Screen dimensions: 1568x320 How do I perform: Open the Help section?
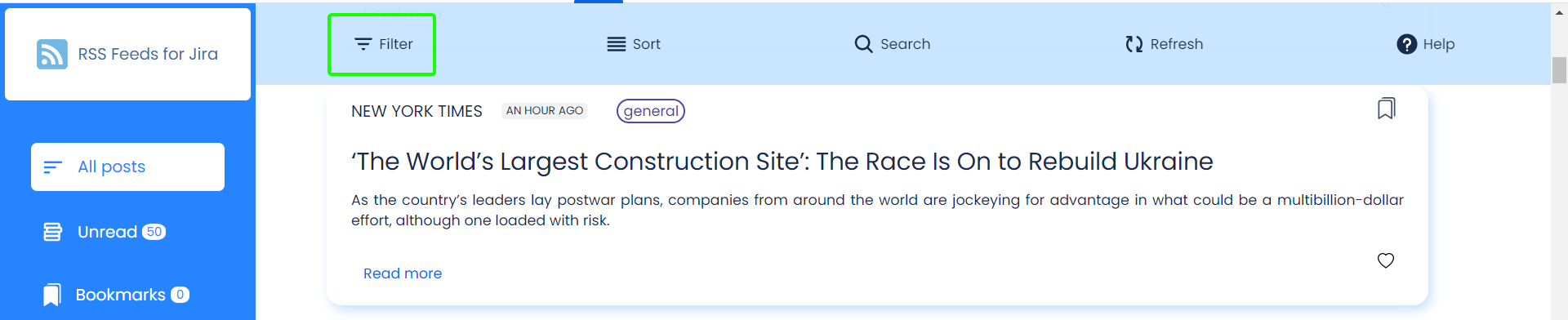tap(1426, 44)
